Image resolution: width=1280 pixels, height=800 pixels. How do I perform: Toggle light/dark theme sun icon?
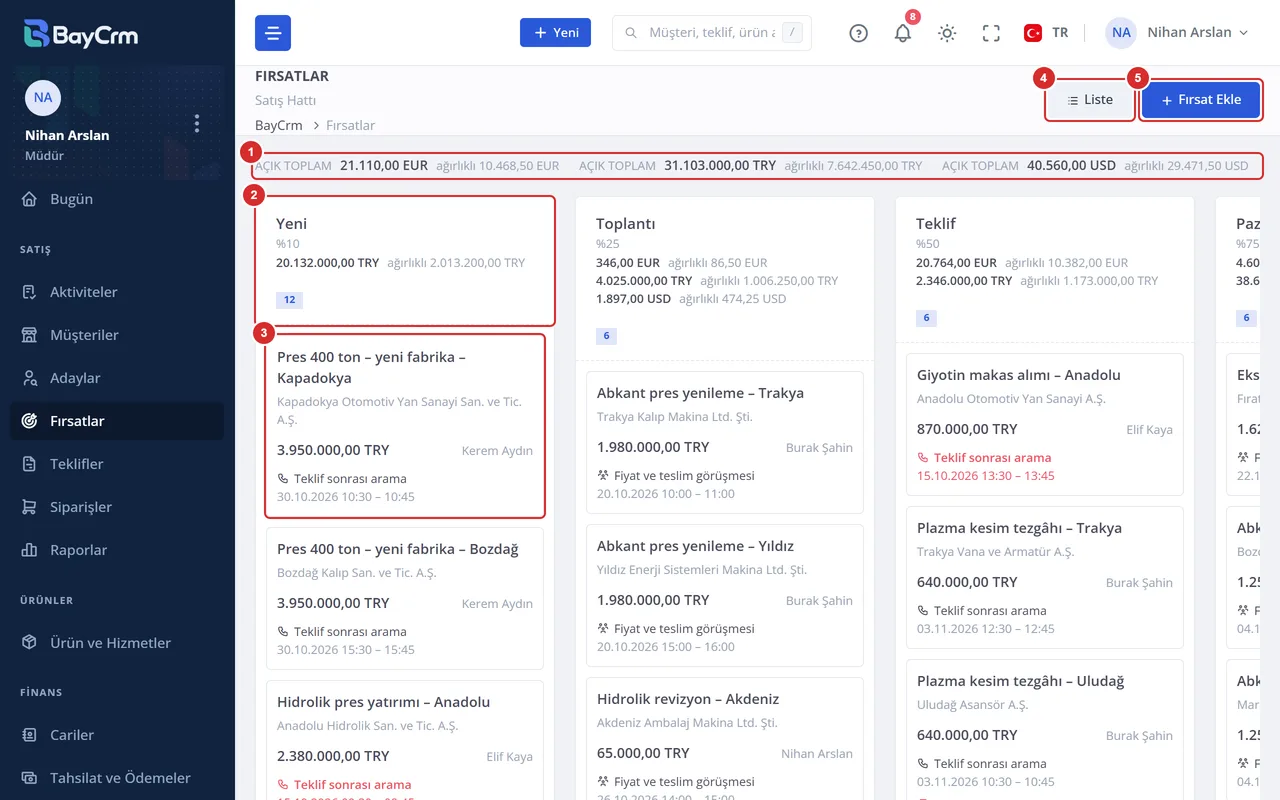point(947,33)
